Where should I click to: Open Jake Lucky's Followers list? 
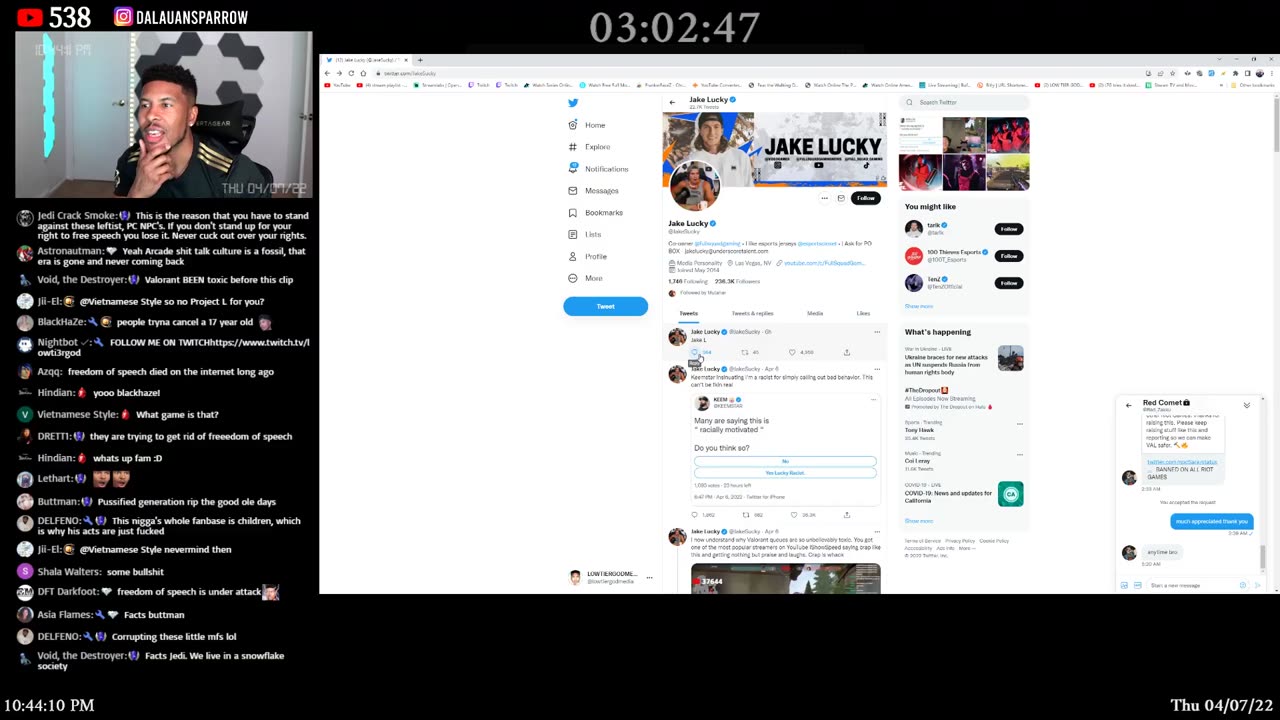click(738, 282)
